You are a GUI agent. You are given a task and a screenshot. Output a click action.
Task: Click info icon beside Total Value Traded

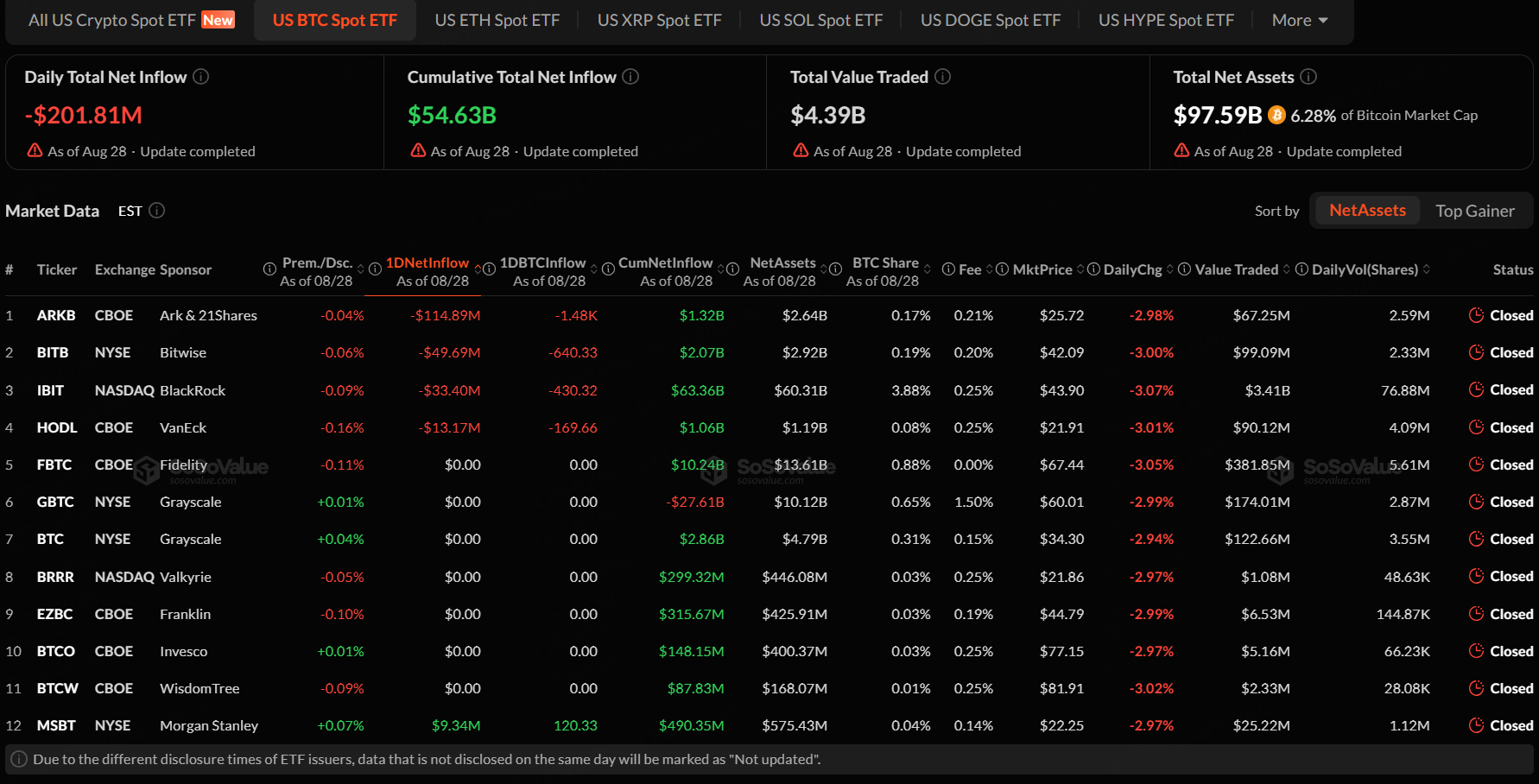(x=943, y=77)
